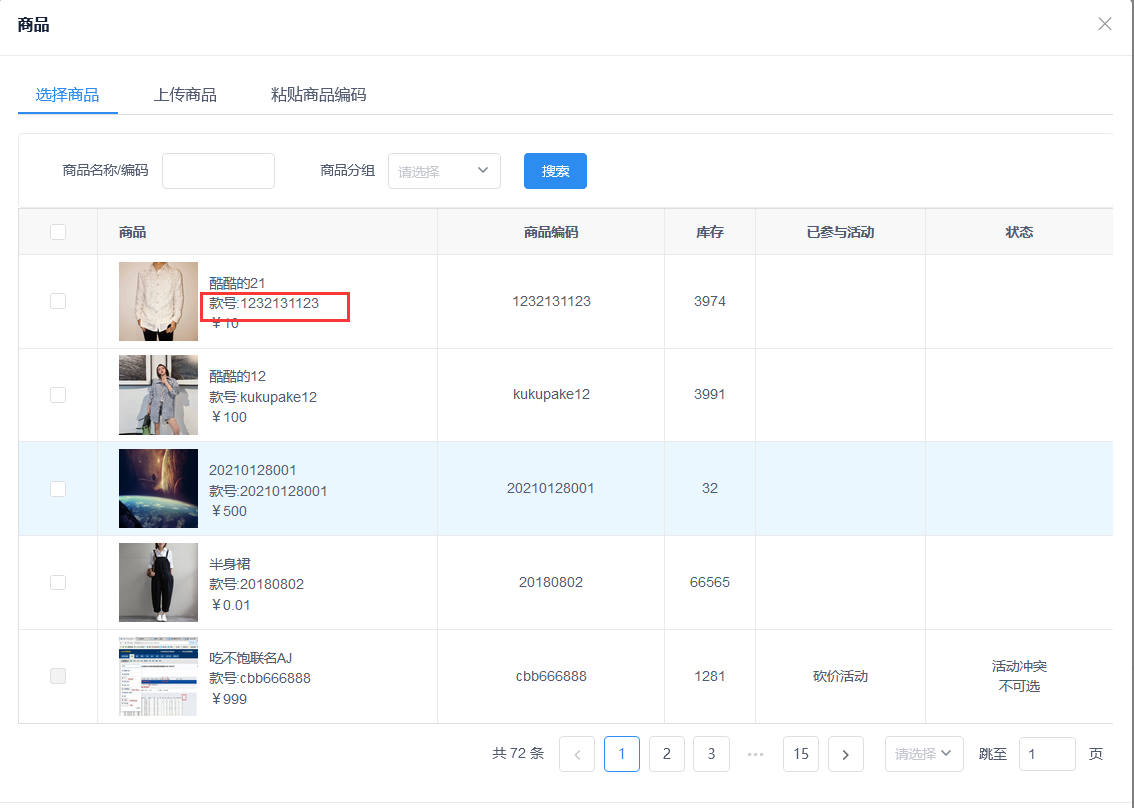Click the 状态 column header
Screen dimensions: 1134x808
pyautogui.click(x=1019, y=232)
